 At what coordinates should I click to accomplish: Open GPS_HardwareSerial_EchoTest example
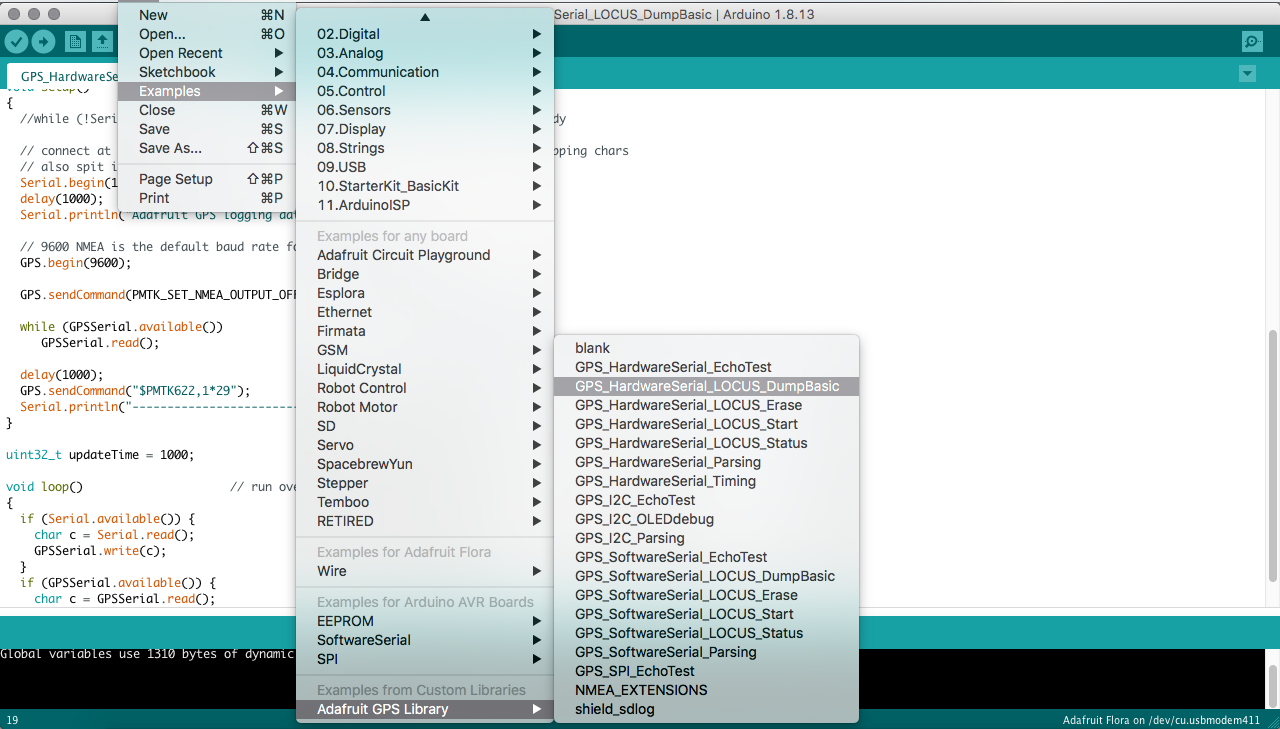point(706,367)
